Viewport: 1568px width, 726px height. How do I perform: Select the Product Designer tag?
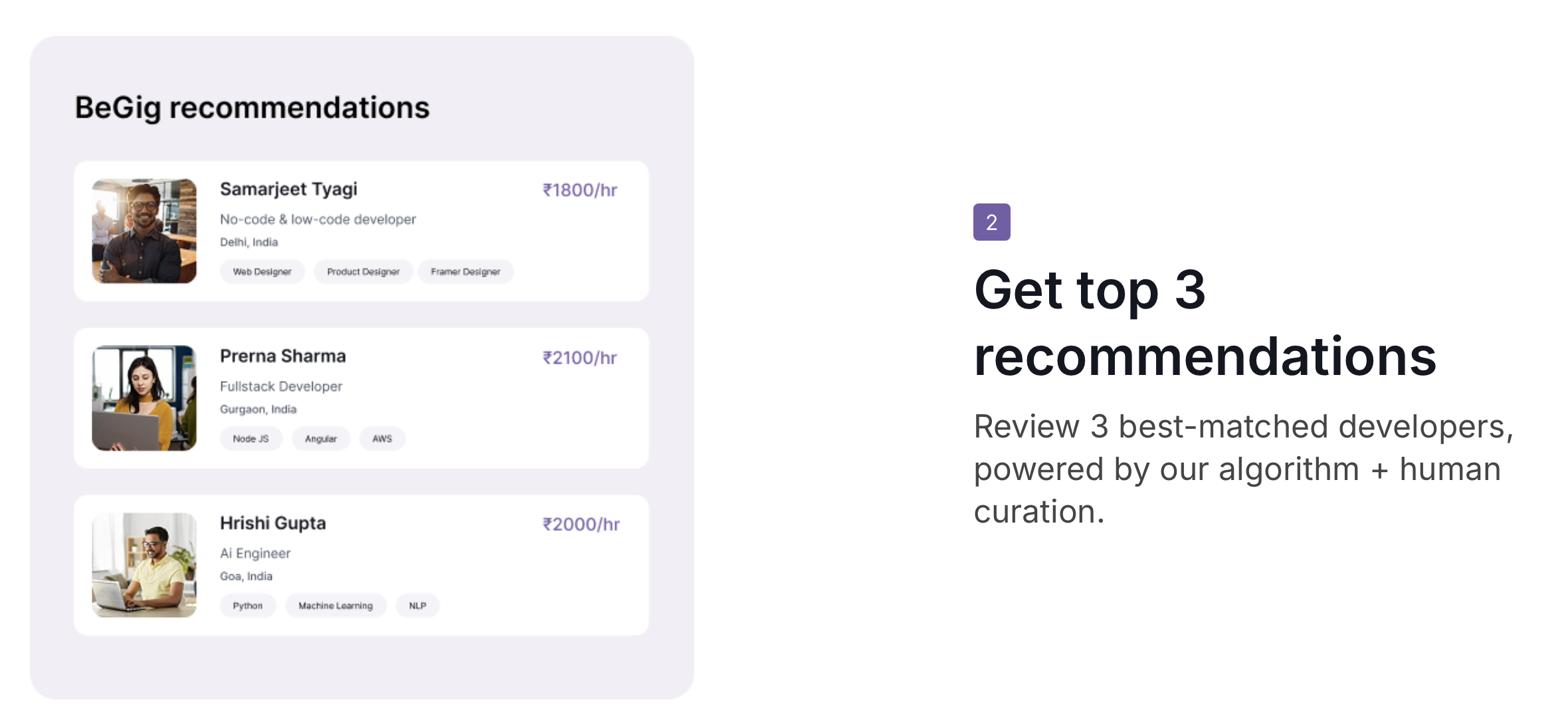click(363, 272)
